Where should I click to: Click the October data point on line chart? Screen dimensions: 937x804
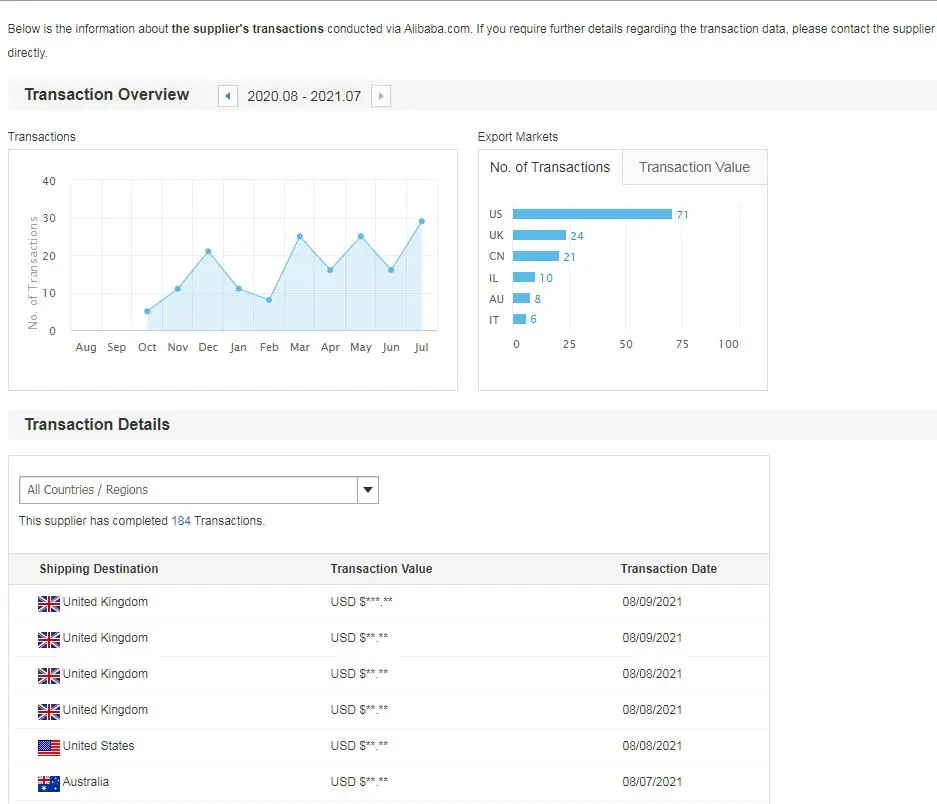tap(147, 311)
